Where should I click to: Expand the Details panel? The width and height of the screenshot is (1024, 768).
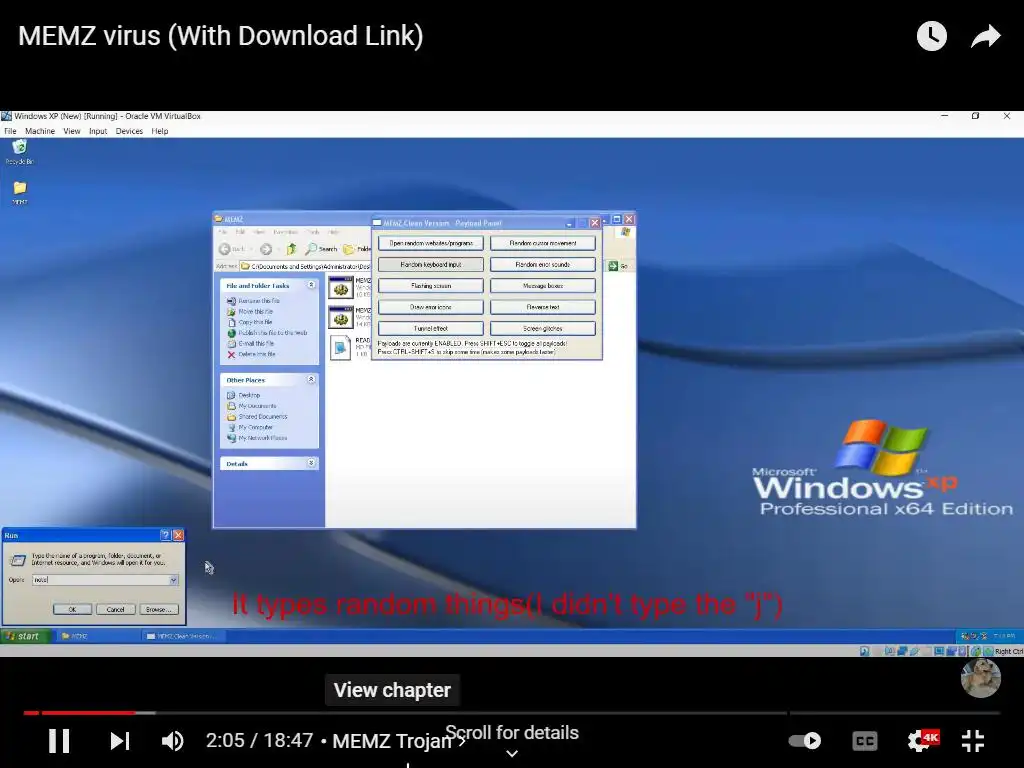[312, 463]
